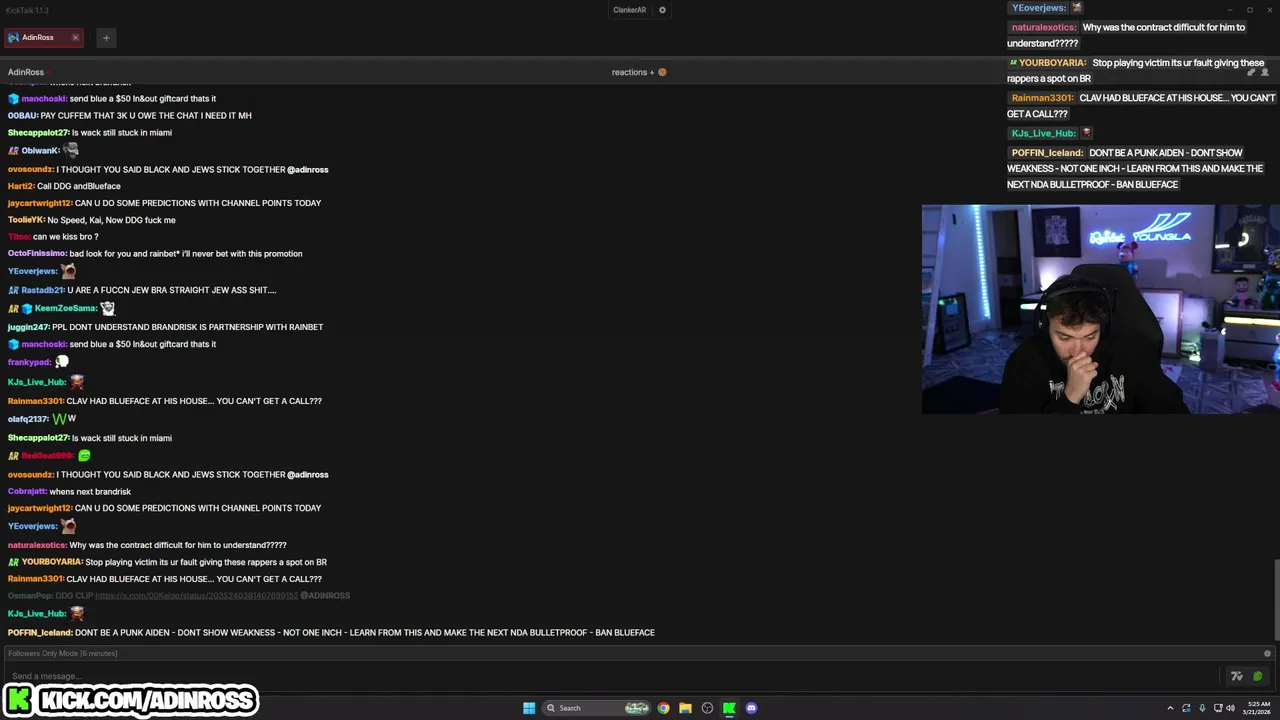Show hidden system tray icons
Viewport: 1280px width, 720px height.
1170,708
